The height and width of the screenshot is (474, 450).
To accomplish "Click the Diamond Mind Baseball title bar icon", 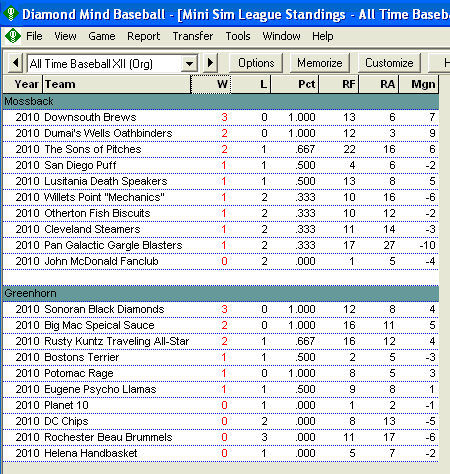I will [11, 14].
